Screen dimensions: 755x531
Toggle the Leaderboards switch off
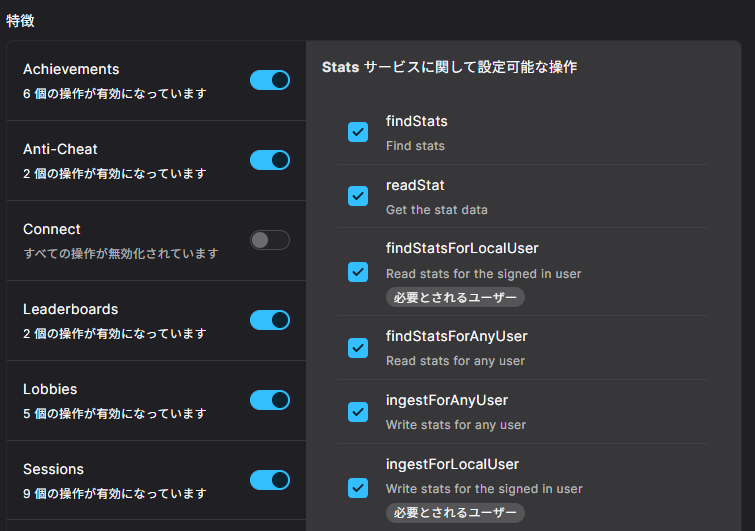coord(270,320)
